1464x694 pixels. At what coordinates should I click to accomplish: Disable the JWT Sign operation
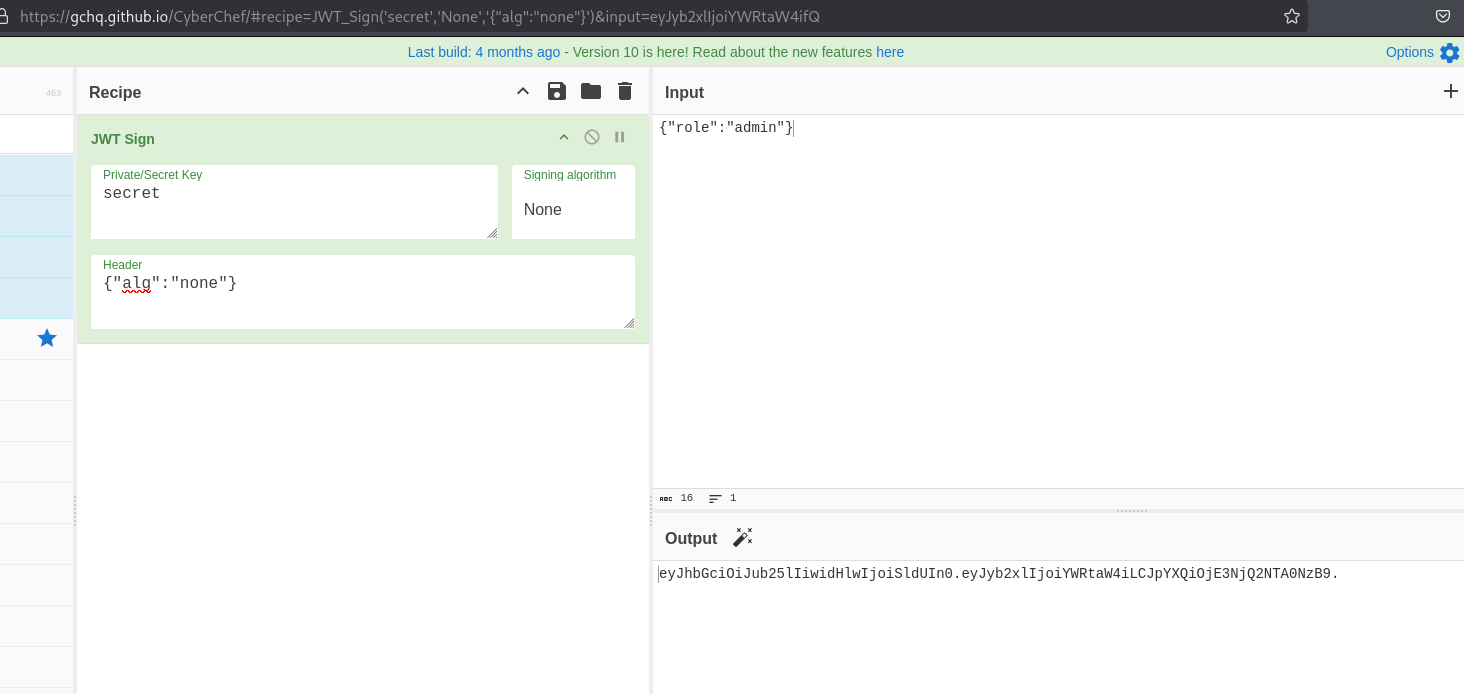tap(592, 137)
